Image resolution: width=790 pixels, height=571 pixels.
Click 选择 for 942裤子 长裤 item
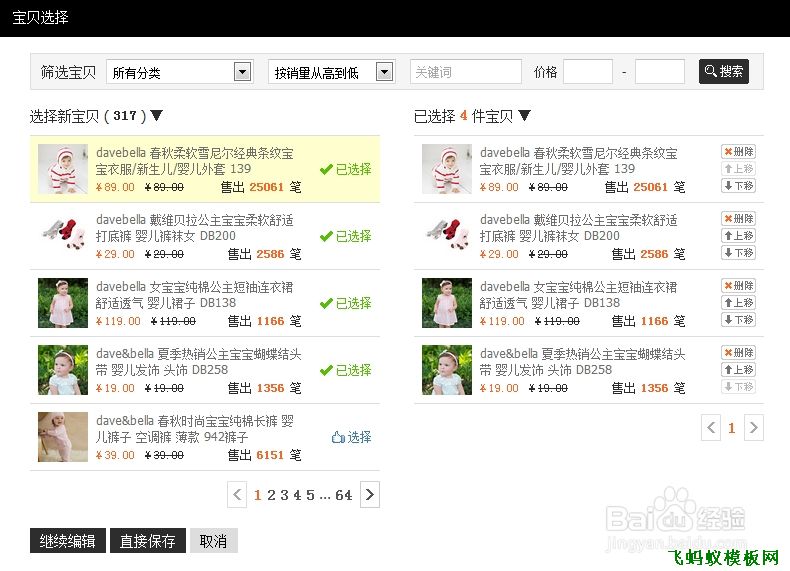[x=352, y=437]
